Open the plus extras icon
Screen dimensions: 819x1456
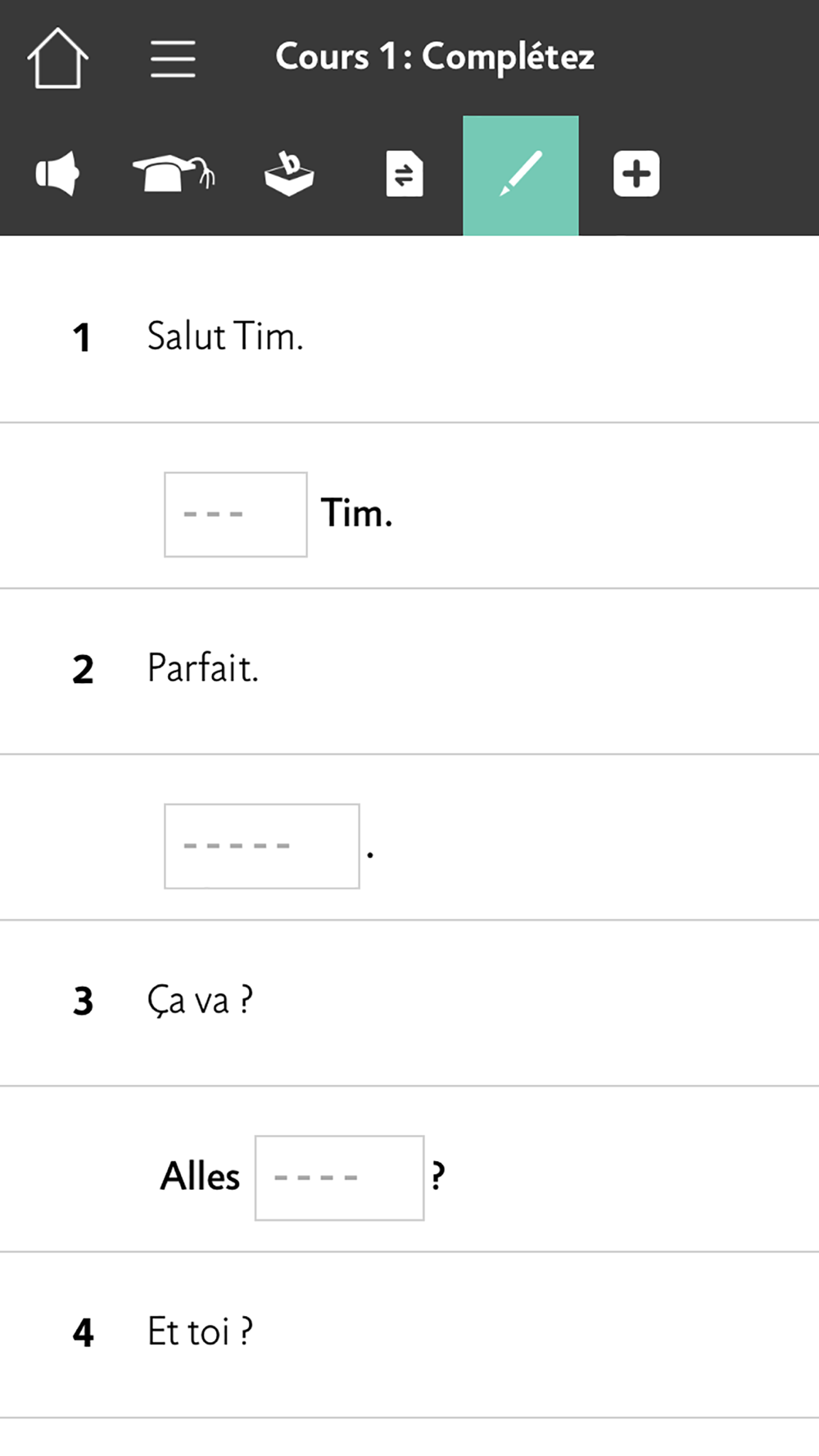636,174
